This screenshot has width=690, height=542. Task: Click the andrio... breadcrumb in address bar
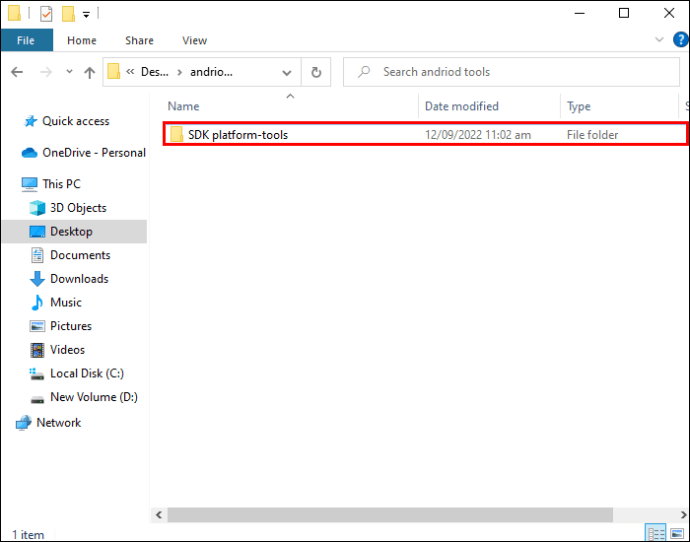[x=211, y=72]
